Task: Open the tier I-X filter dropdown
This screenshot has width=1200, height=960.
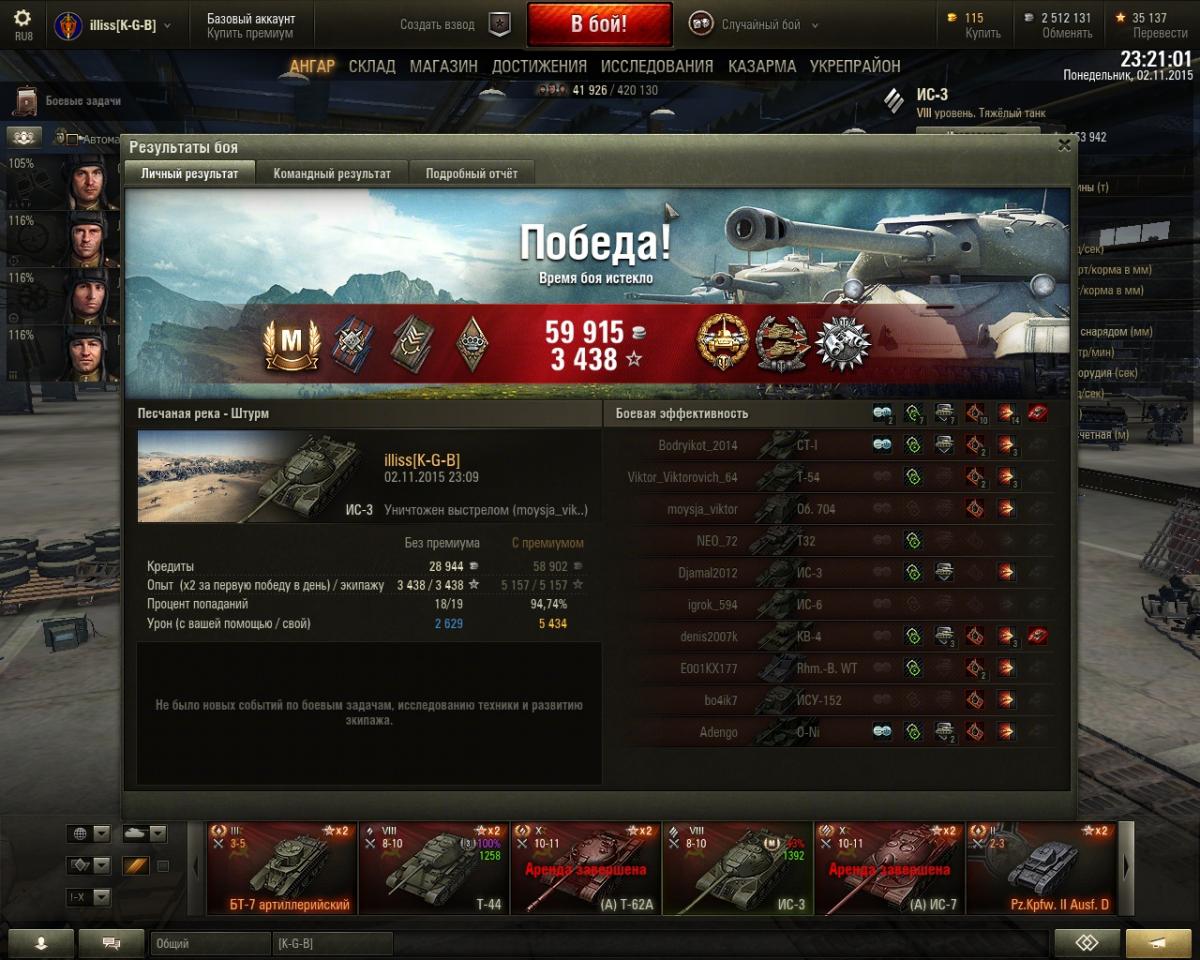Action: [89, 897]
